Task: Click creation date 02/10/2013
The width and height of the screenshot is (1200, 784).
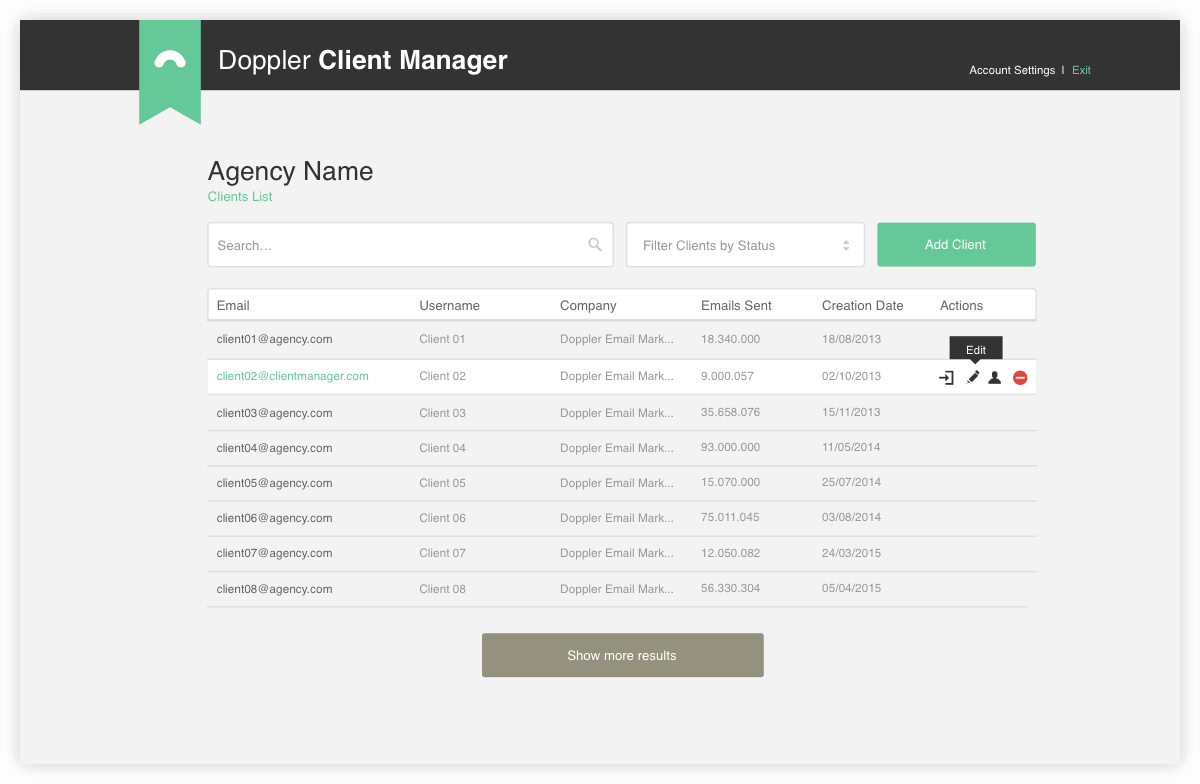Action: [x=852, y=376]
